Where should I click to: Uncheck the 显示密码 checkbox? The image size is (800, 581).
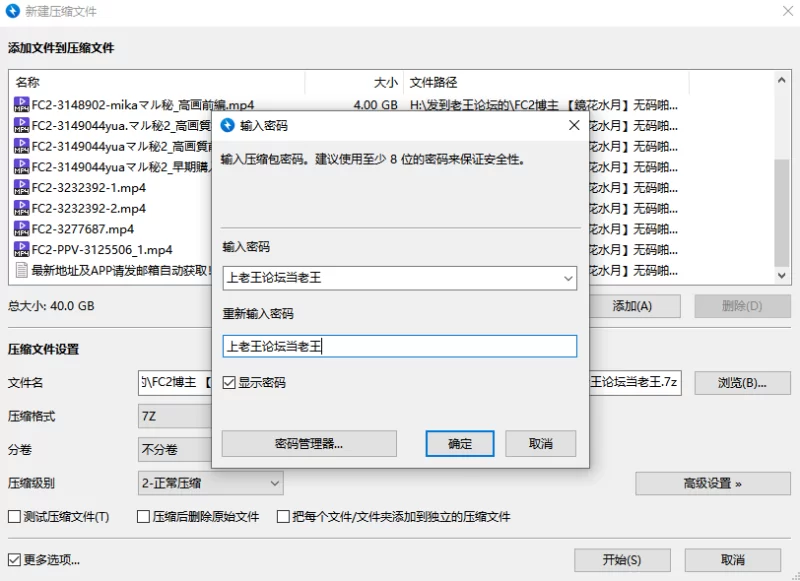(x=229, y=382)
